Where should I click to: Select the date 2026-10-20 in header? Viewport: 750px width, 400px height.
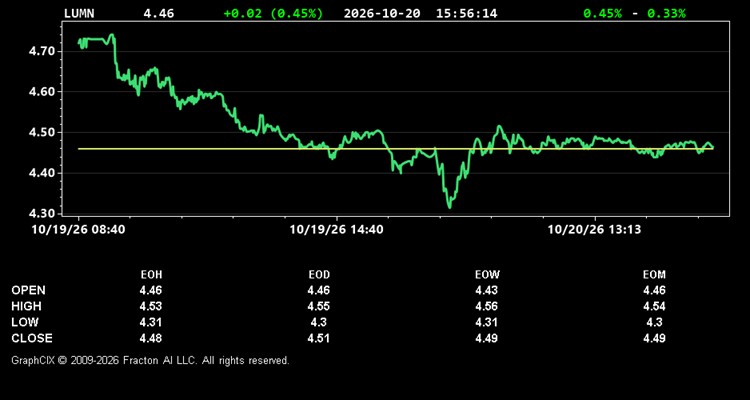click(x=382, y=13)
